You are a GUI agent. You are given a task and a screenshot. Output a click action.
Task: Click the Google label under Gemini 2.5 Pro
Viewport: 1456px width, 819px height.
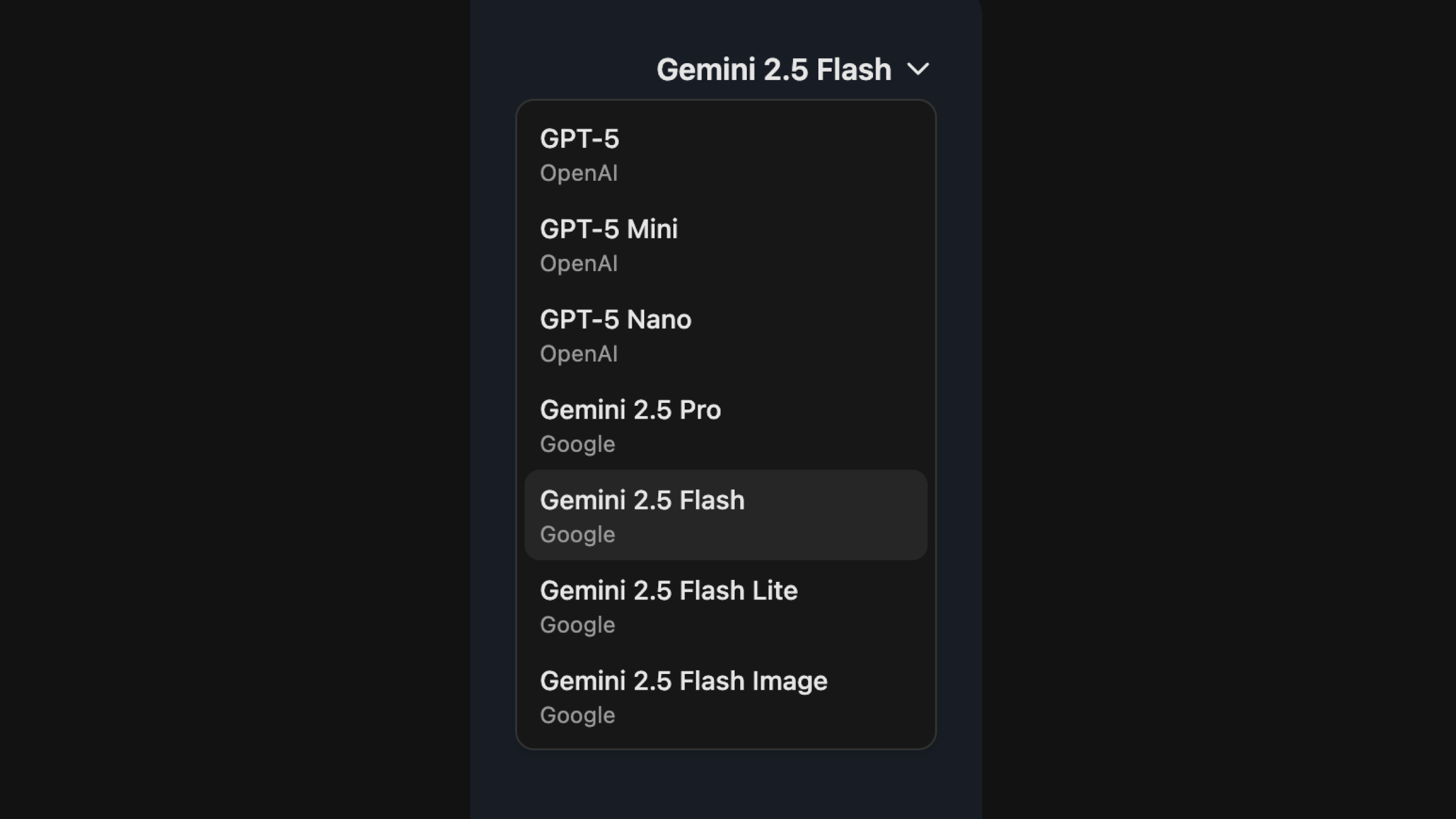pyautogui.click(x=578, y=445)
